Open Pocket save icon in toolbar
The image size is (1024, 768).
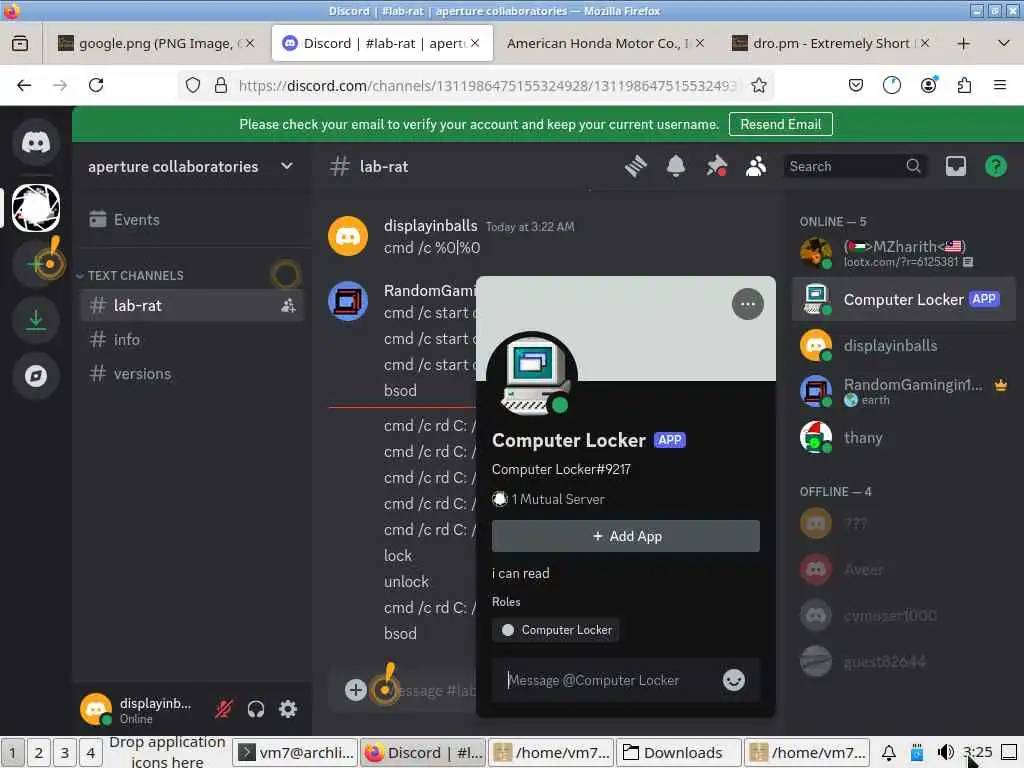coord(856,85)
